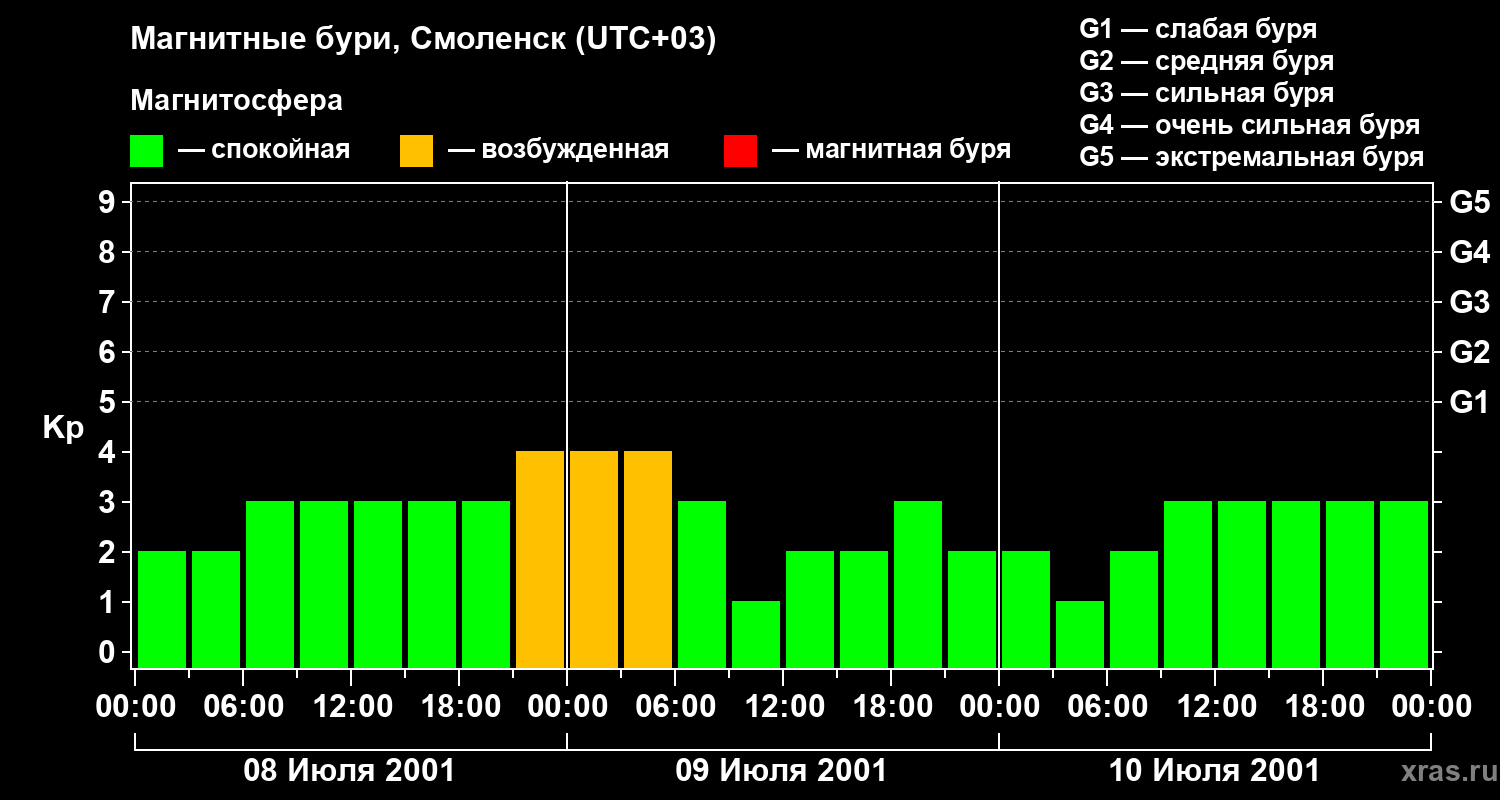1500x800 pixels.
Task: Click the green 'спокойная' legend swatch
Action: point(146,151)
